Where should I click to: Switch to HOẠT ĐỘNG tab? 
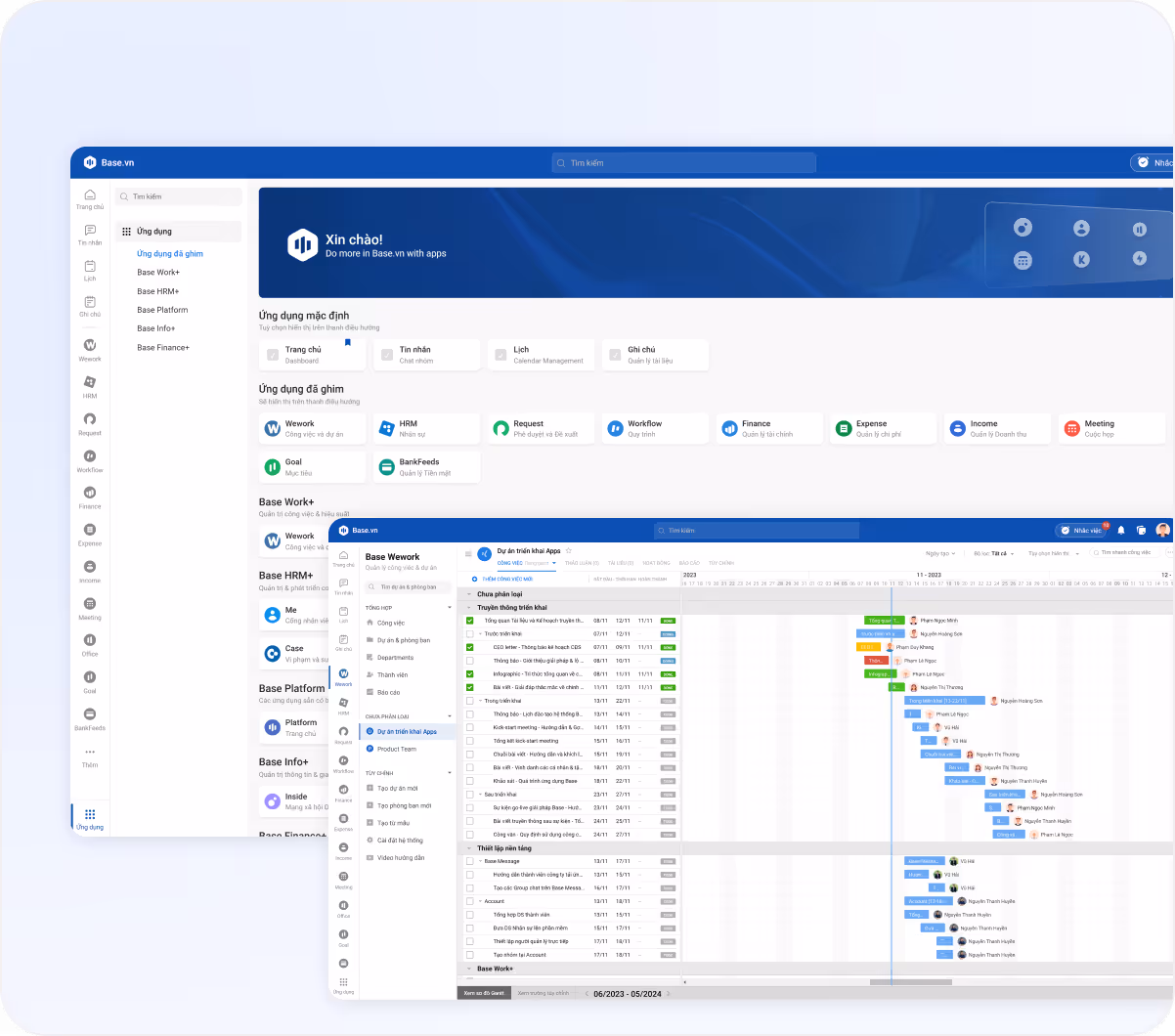(656, 563)
